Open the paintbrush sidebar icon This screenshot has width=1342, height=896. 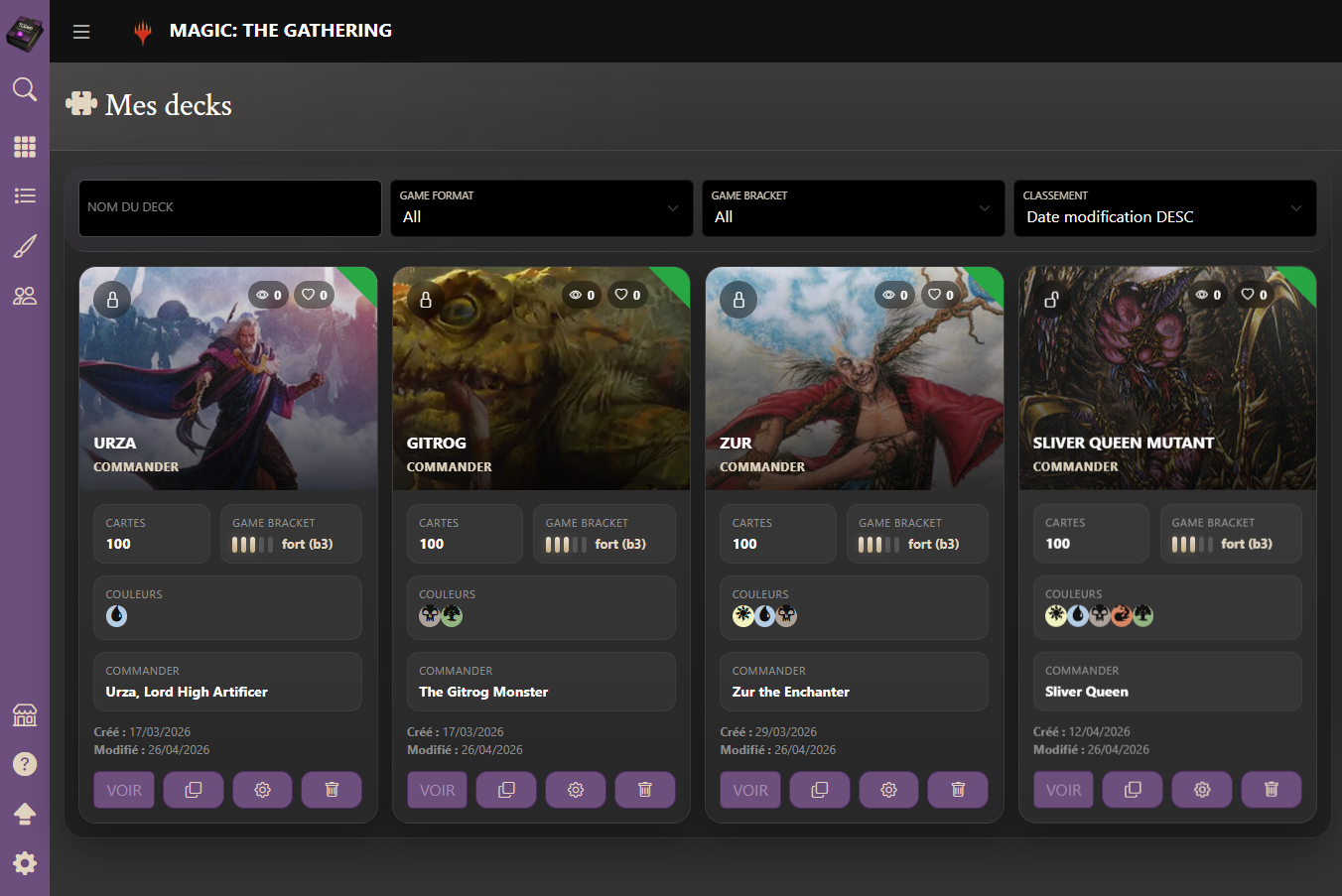tap(25, 246)
